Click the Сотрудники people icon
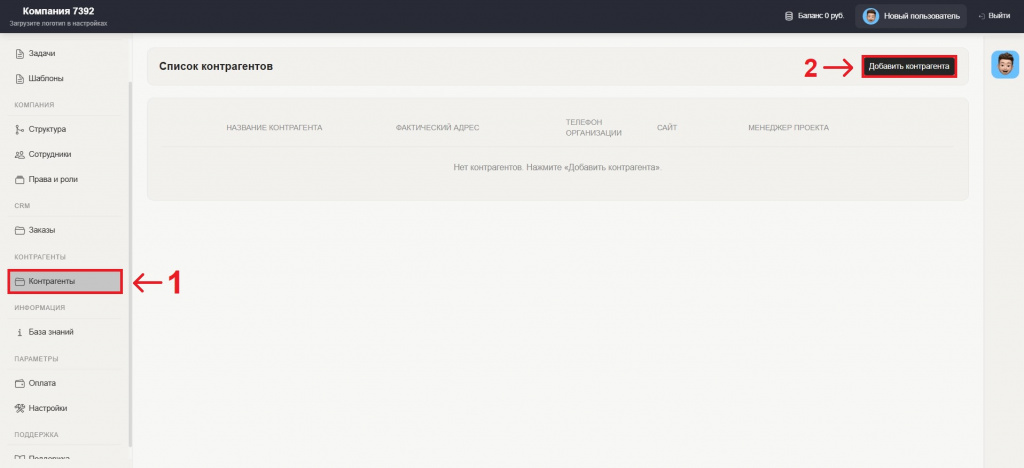The width and height of the screenshot is (1024, 468). (x=20, y=154)
